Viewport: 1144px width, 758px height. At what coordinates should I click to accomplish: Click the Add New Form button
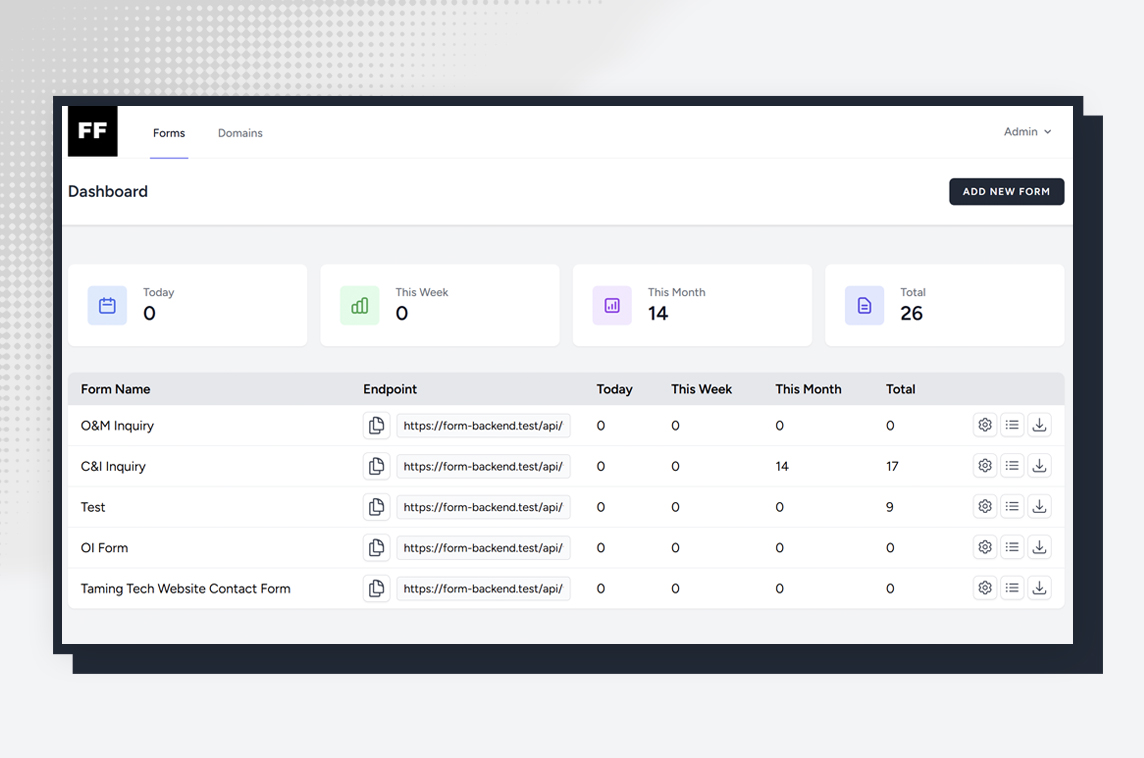(x=1006, y=192)
